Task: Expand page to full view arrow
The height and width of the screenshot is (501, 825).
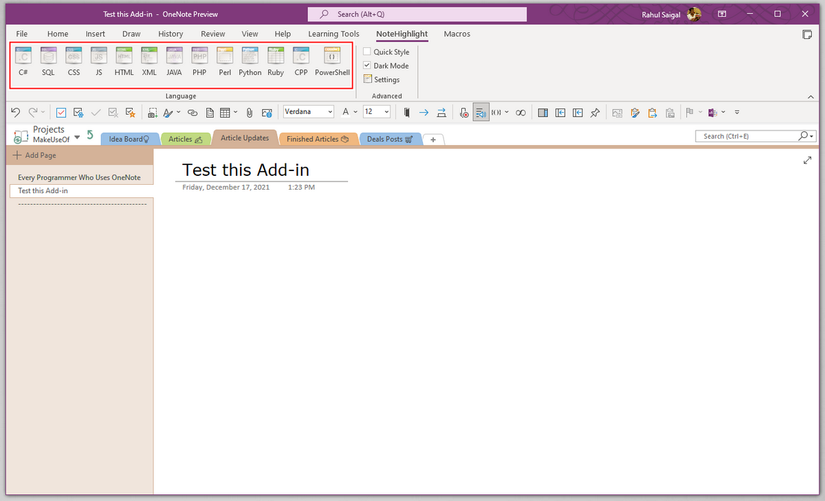Action: tap(808, 160)
